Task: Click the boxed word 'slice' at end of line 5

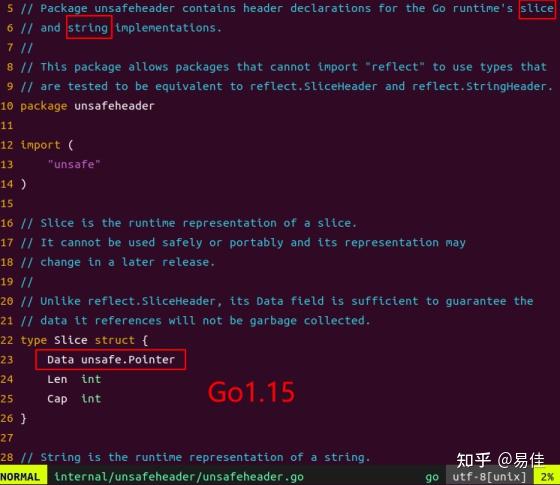Action: click(536, 8)
